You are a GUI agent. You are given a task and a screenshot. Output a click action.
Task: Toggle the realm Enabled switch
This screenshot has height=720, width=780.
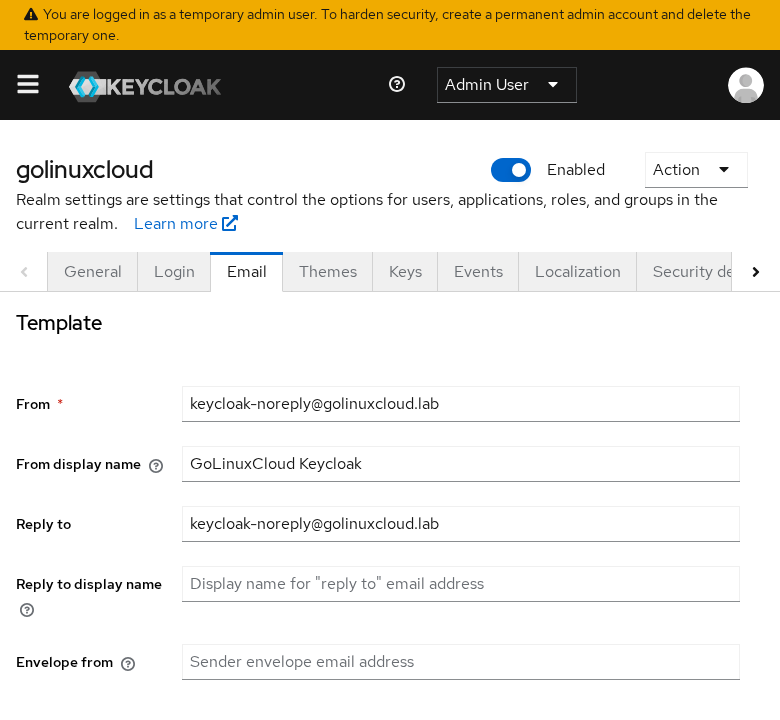[510, 170]
